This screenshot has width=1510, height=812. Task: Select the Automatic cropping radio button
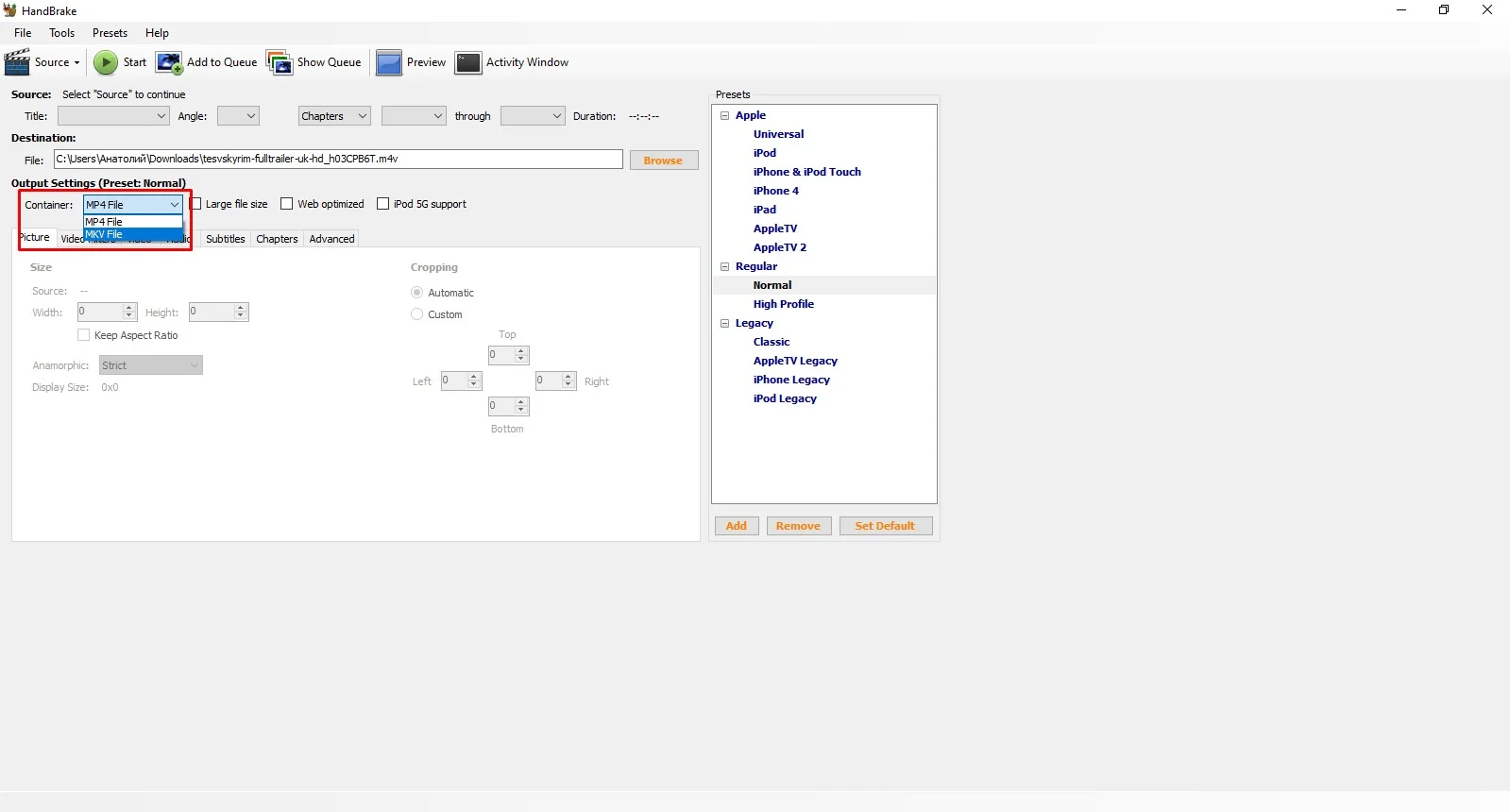point(416,293)
